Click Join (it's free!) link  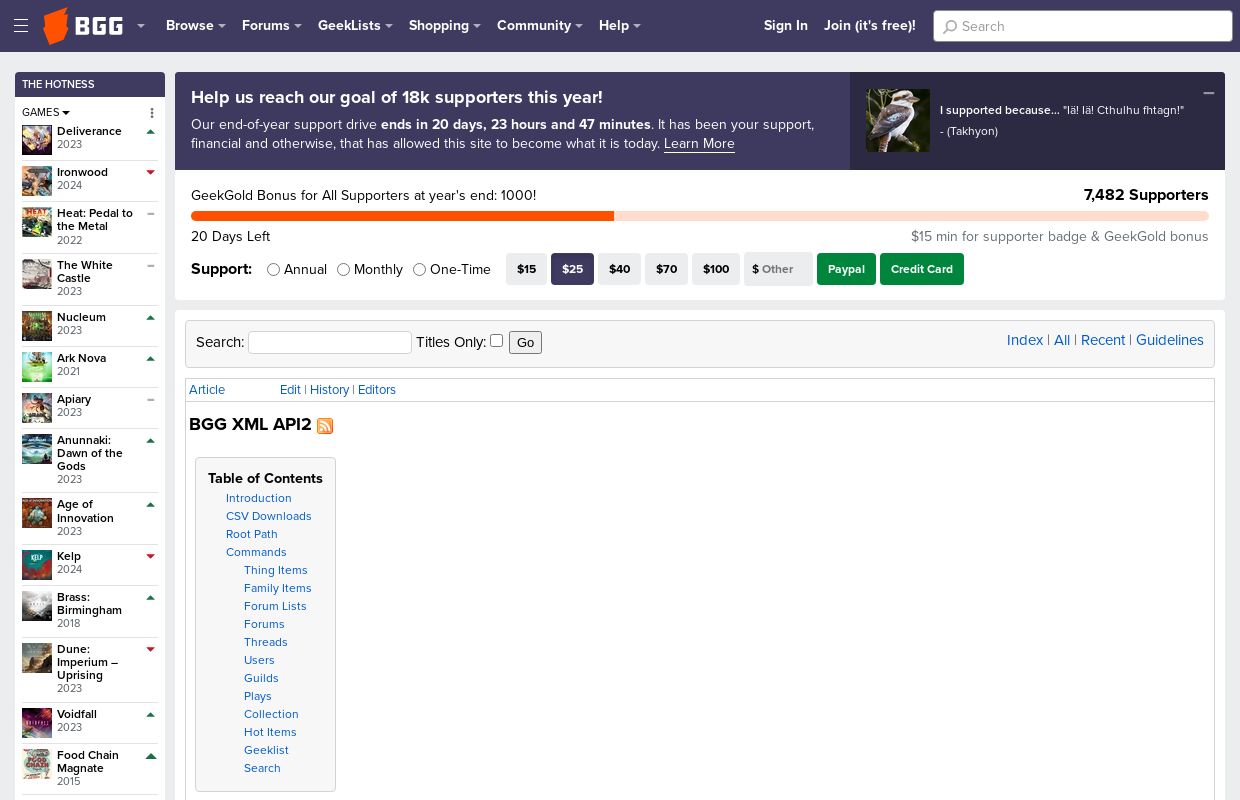tap(870, 26)
